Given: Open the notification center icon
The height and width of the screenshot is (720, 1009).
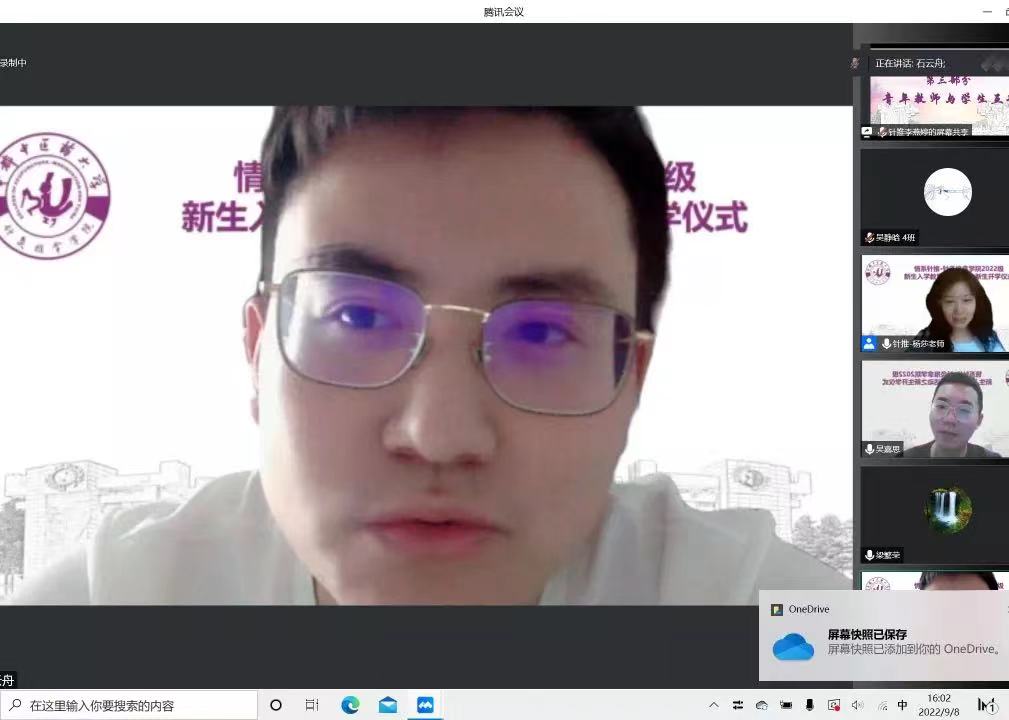Looking at the screenshot, I should pyautogui.click(x=986, y=705).
